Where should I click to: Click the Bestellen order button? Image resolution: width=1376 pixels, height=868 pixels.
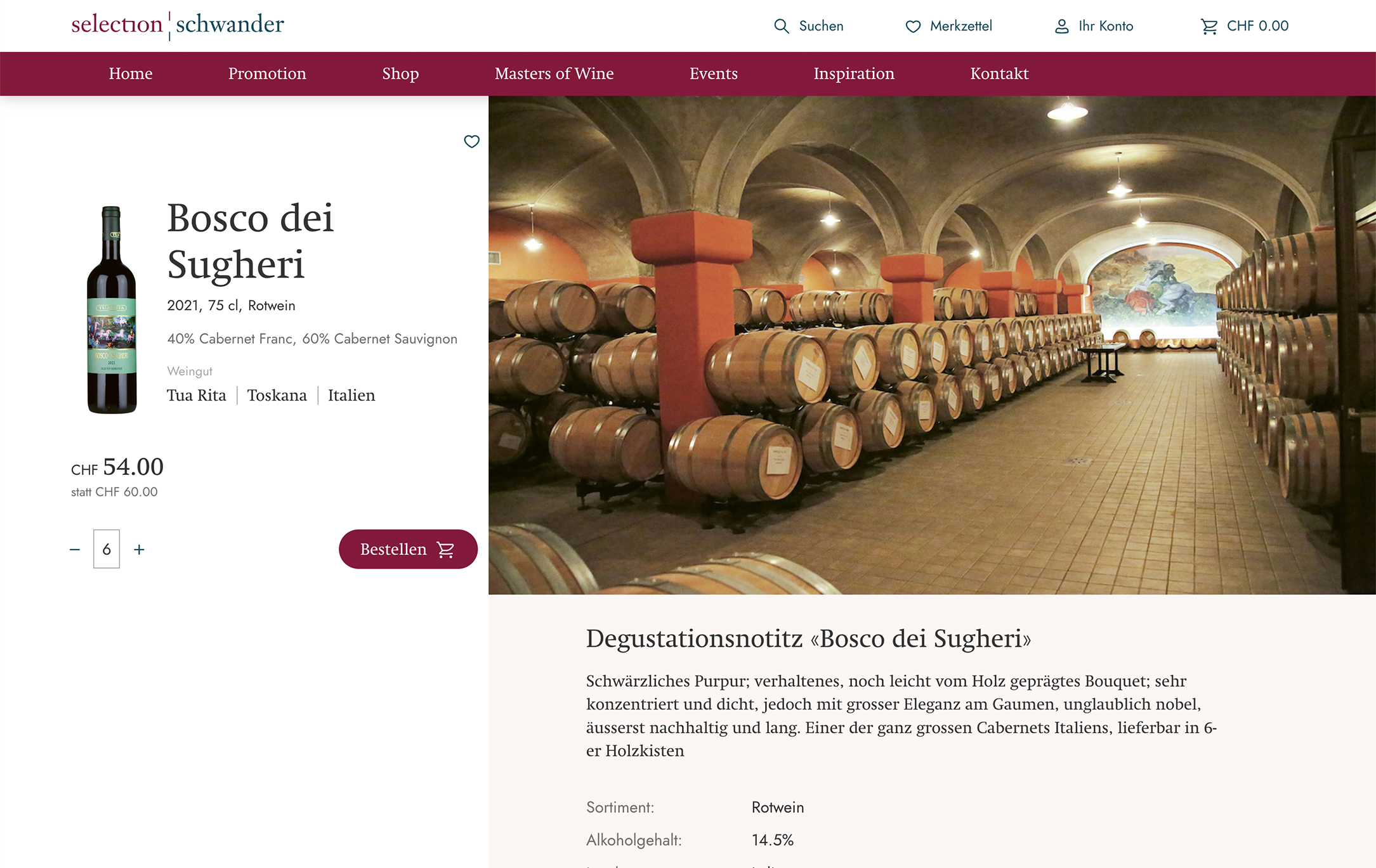click(x=408, y=549)
